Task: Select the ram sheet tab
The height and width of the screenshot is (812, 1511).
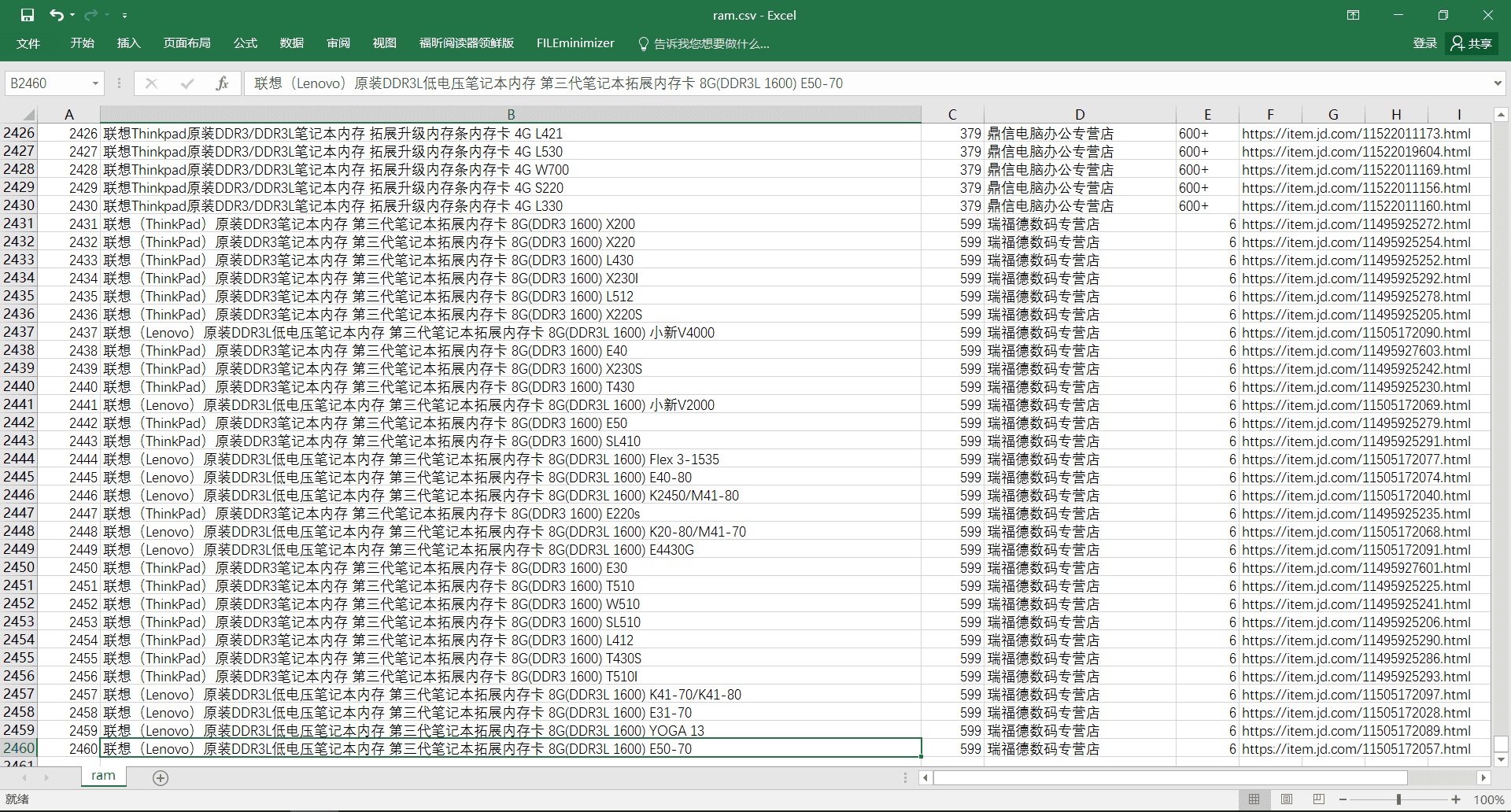Action: pyautogui.click(x=103, y=776)
